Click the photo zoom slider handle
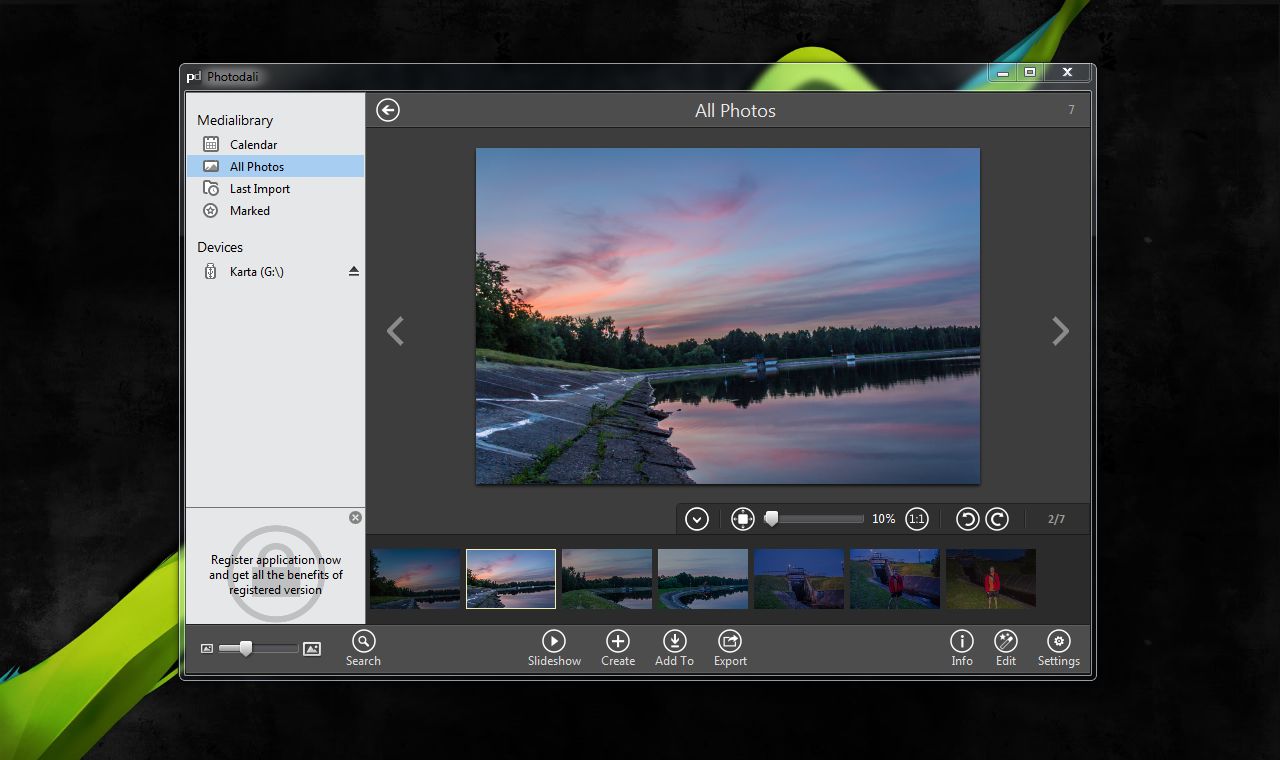Screen dimensions: 1280x760 click(771, 518)
